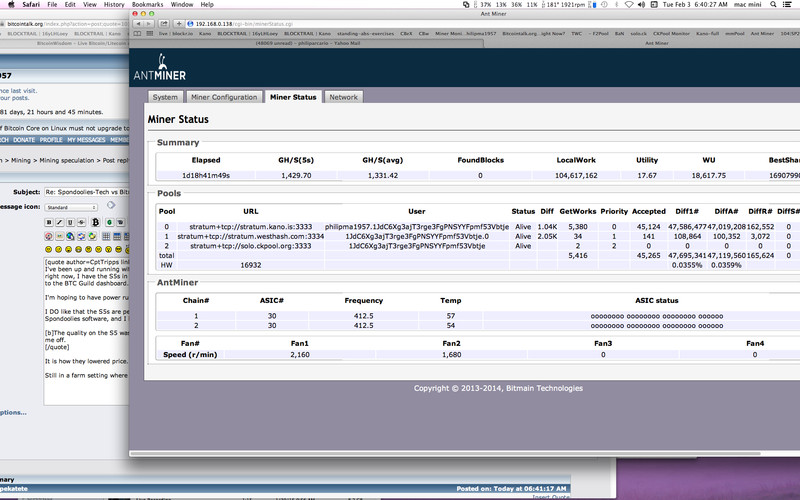The width and height of the screenshot is (800, 500).
Task: Click the GH/S(5s) value 1,429.70
Action: click(x=296, y=176)
